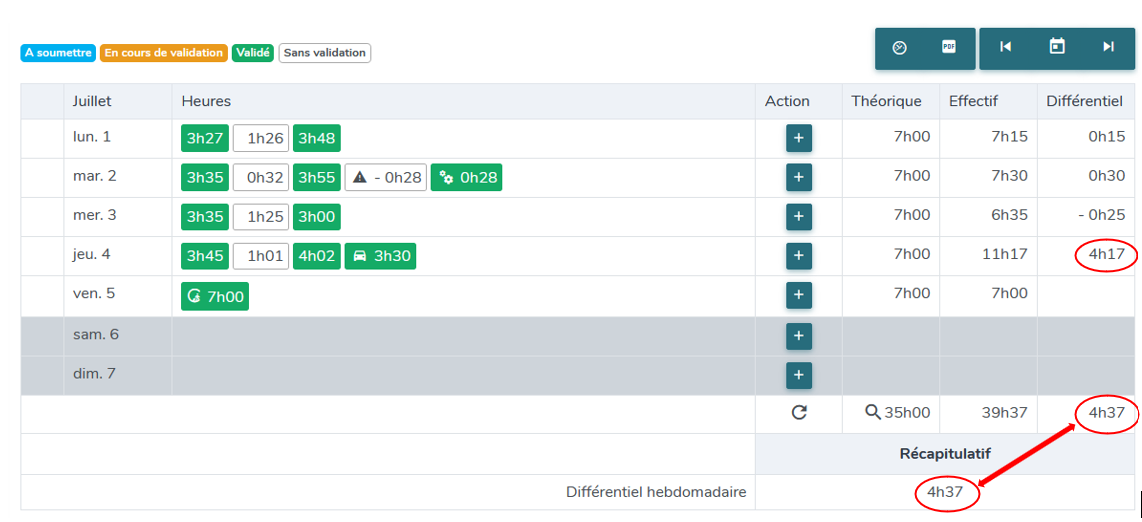Click the plus button for jeu. 4
Viewport: 1142px width, 522px height.
(x=798, y=256)
